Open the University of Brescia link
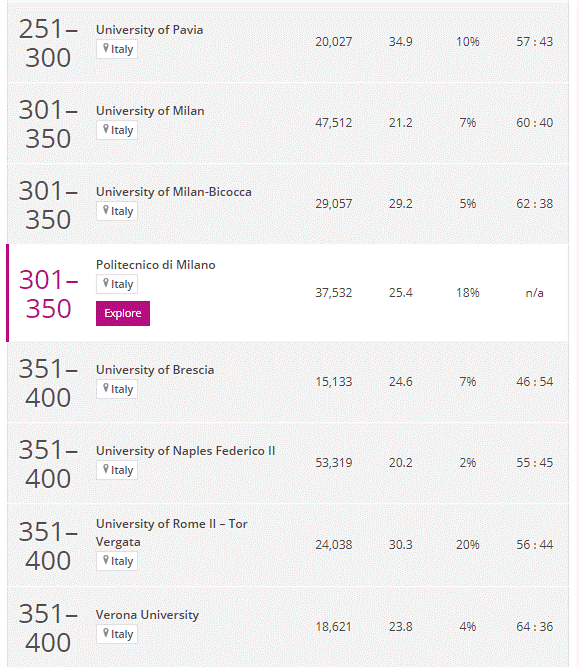The image size is (579, 668). click(x=155, y=370)
